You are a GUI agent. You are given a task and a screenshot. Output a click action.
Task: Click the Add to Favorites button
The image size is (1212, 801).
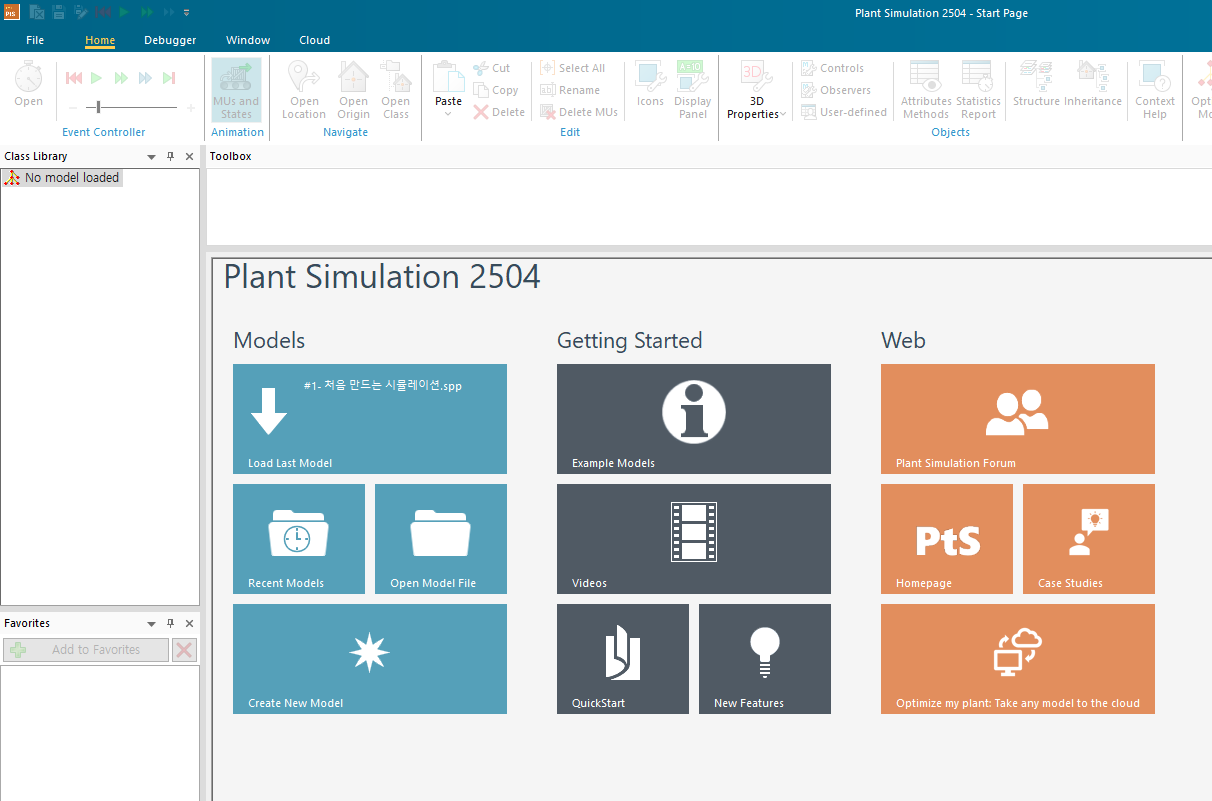coord(86,650)
